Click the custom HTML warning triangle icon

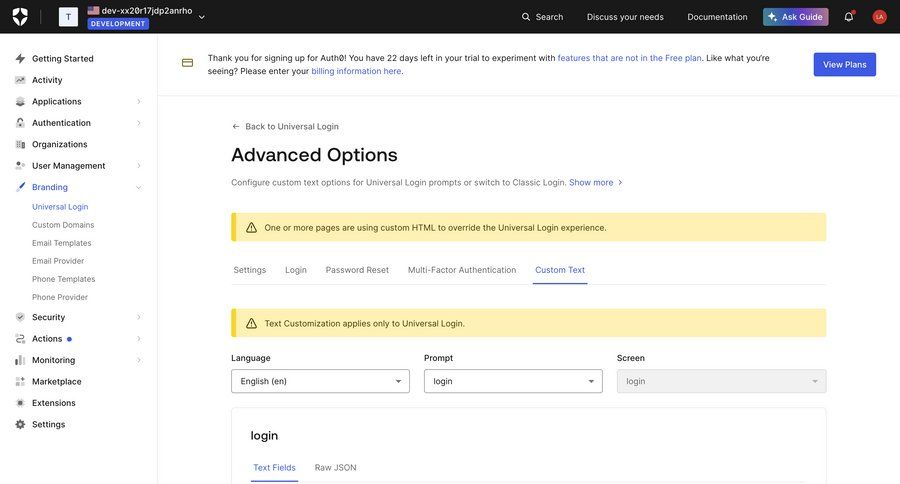[x=251, y=227]
